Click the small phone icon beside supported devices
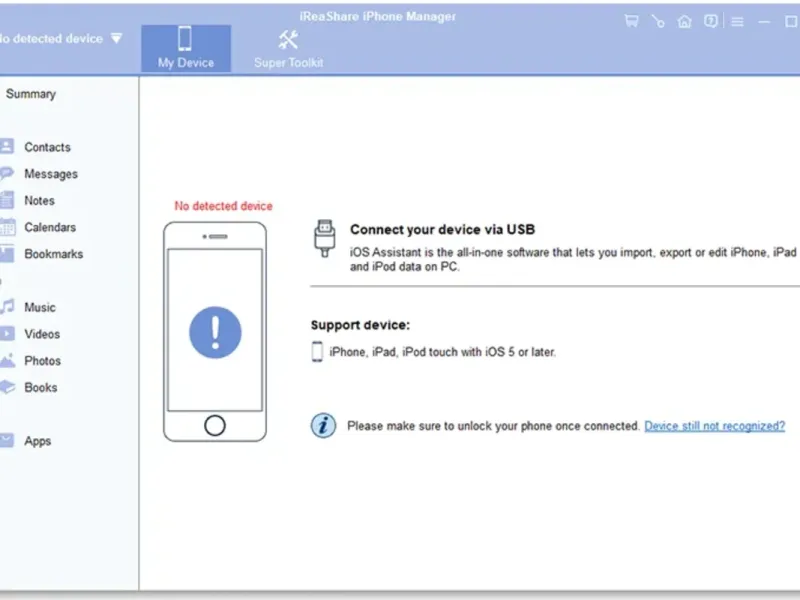Viewport: 800px width, 600px height. click(x=317, y=352)
